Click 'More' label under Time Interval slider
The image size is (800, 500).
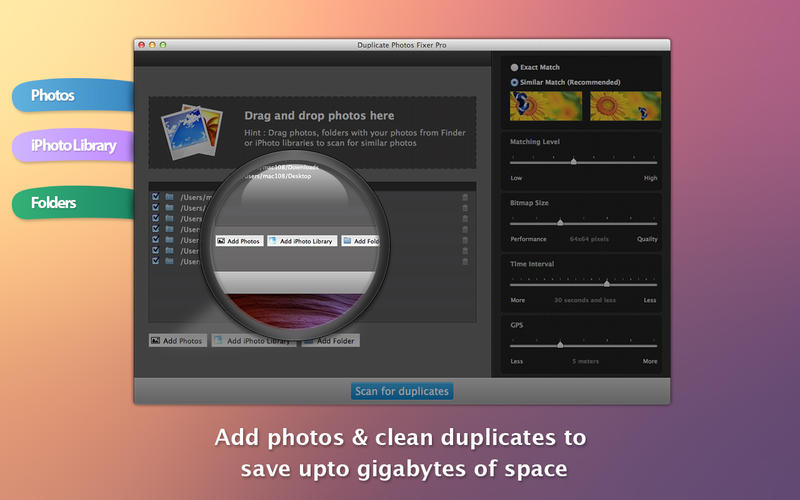click(x=518, y=300)
